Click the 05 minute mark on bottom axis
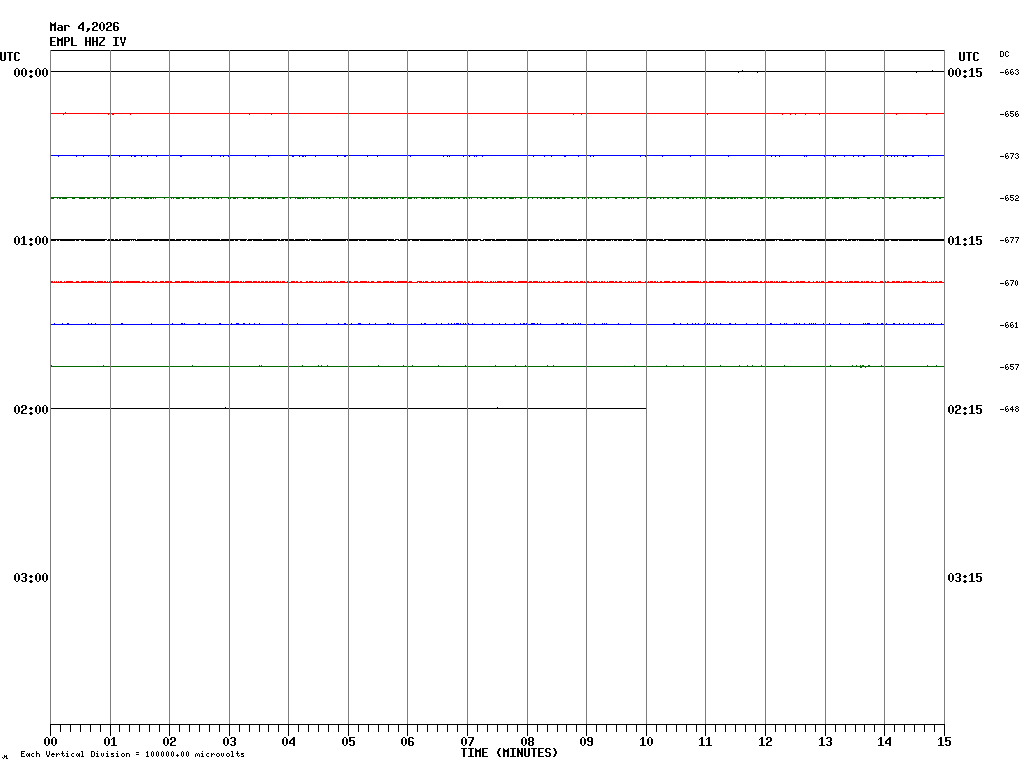The image size is (1024, 768). (348, 742)
